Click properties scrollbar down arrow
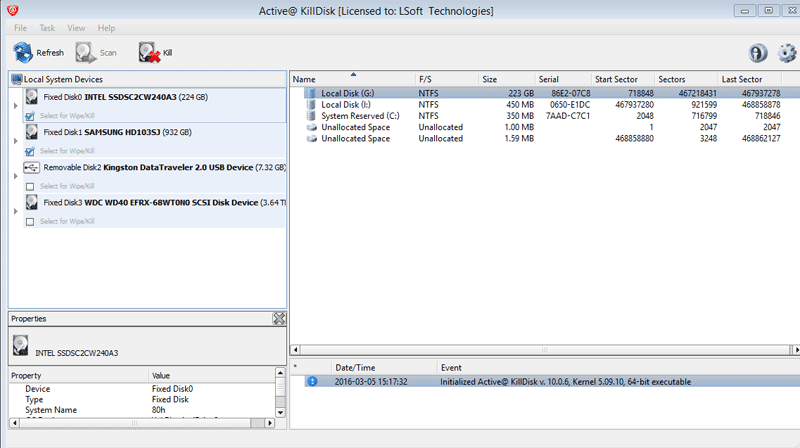The width and height of the screenshot is (800, 448). [x=280, y=412]
